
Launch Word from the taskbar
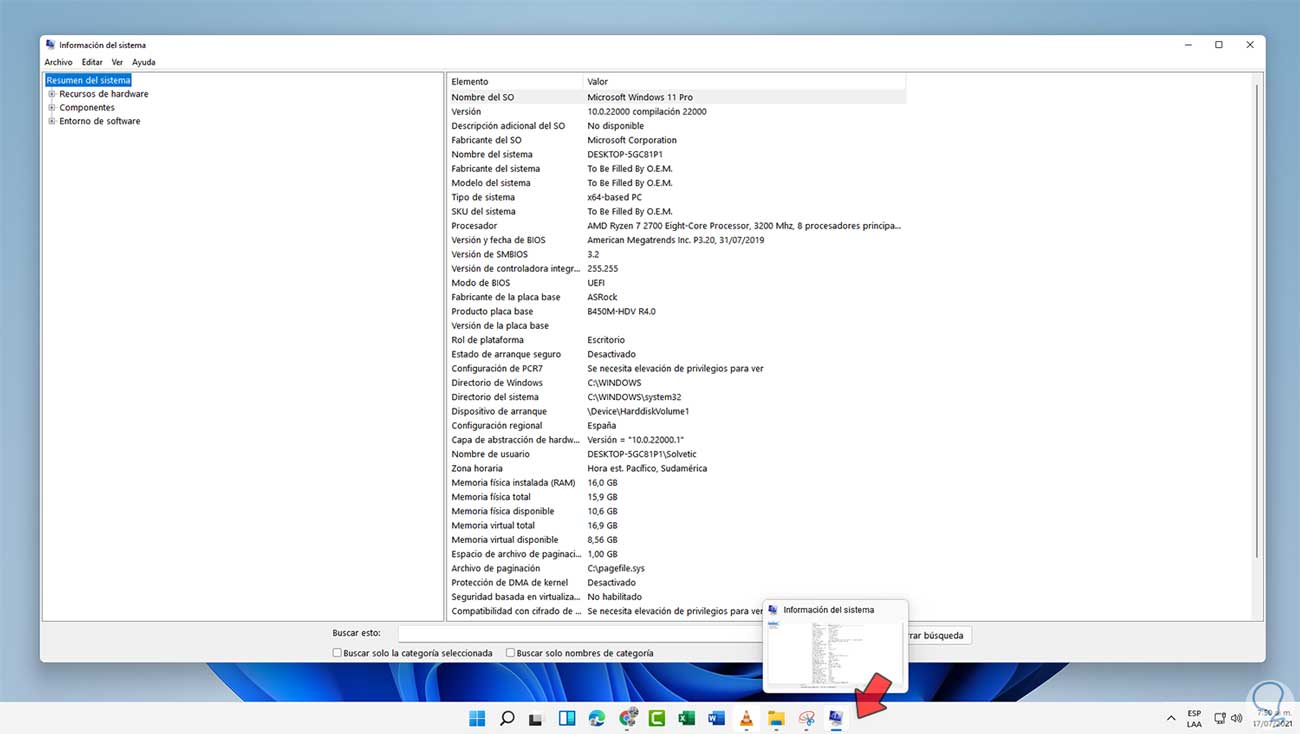click(x=716, y=718)
